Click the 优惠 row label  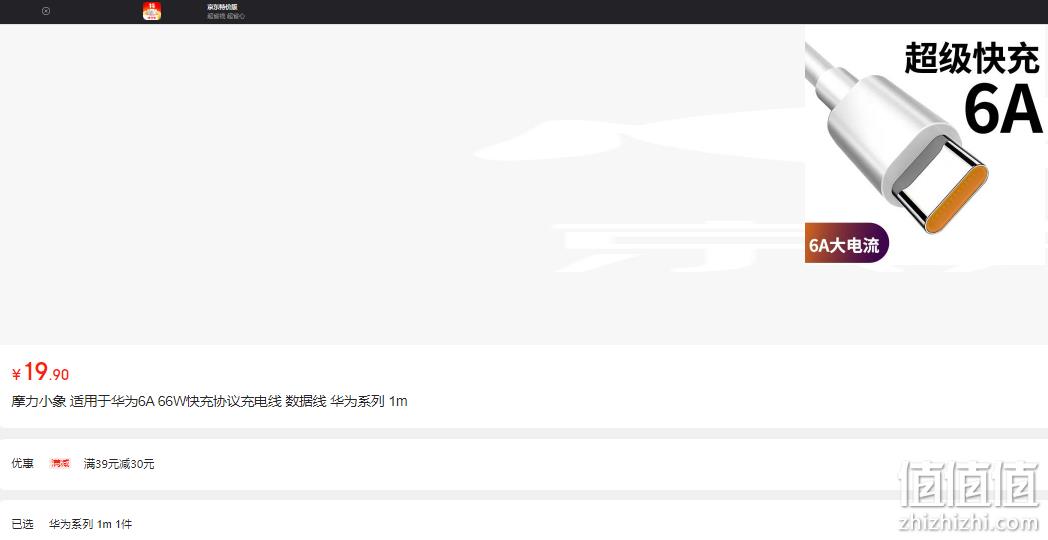(23, 463)
